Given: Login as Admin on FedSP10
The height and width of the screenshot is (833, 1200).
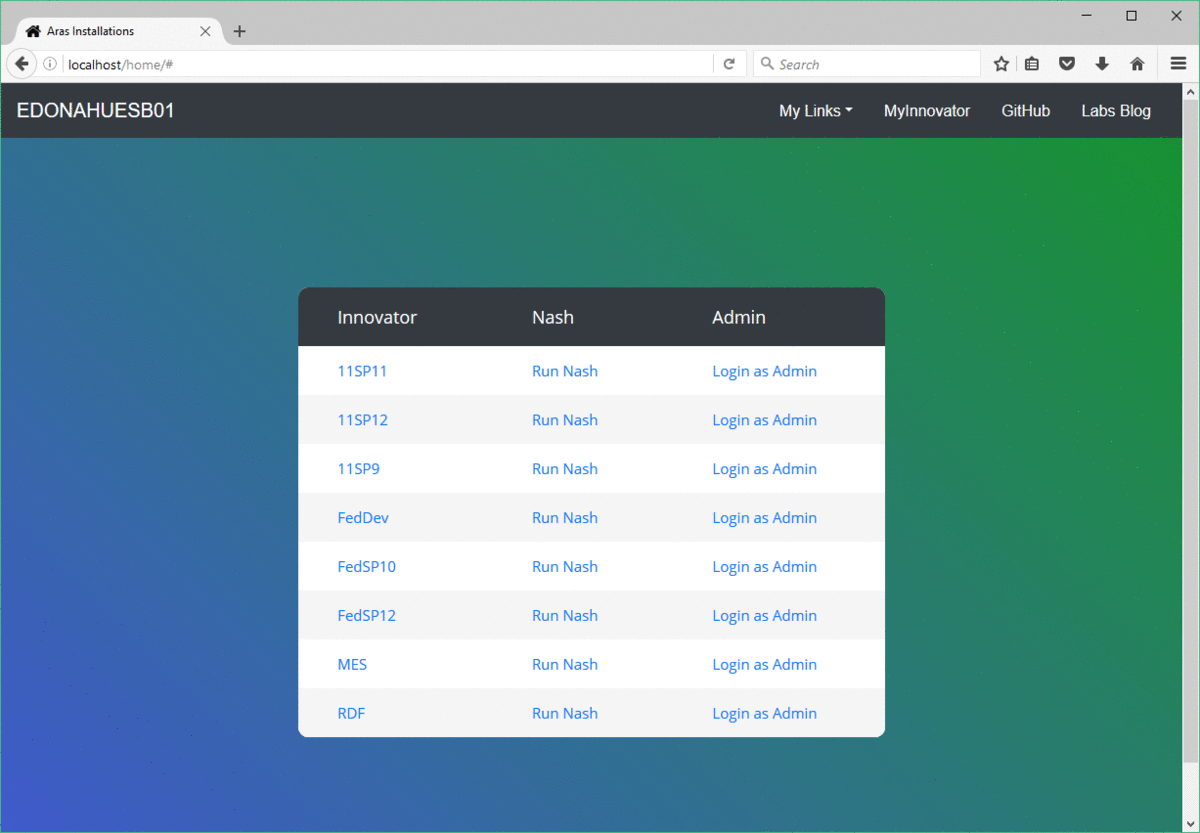Looking at the screenshot, I should [x=764, y=567].
